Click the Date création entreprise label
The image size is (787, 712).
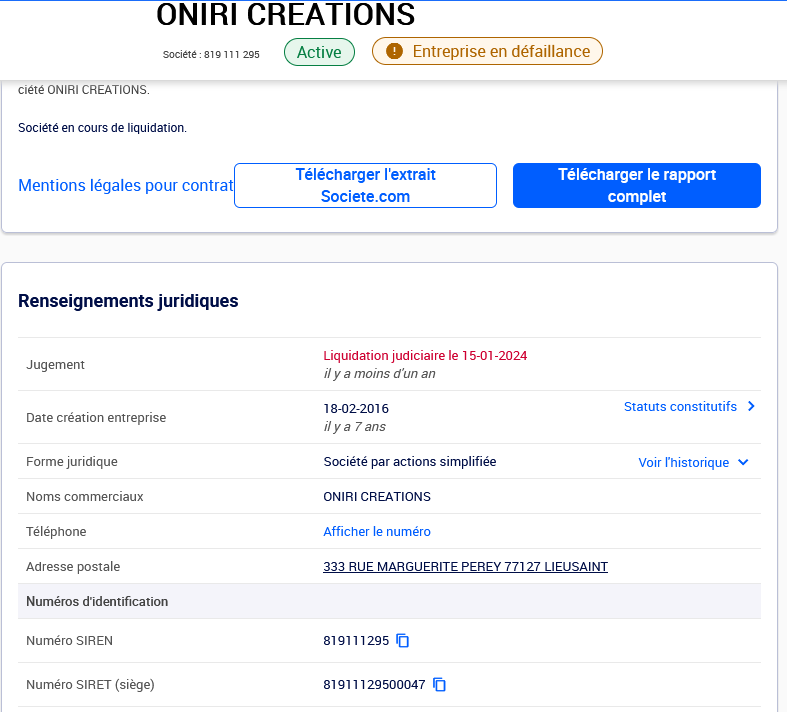click(96, 417)
